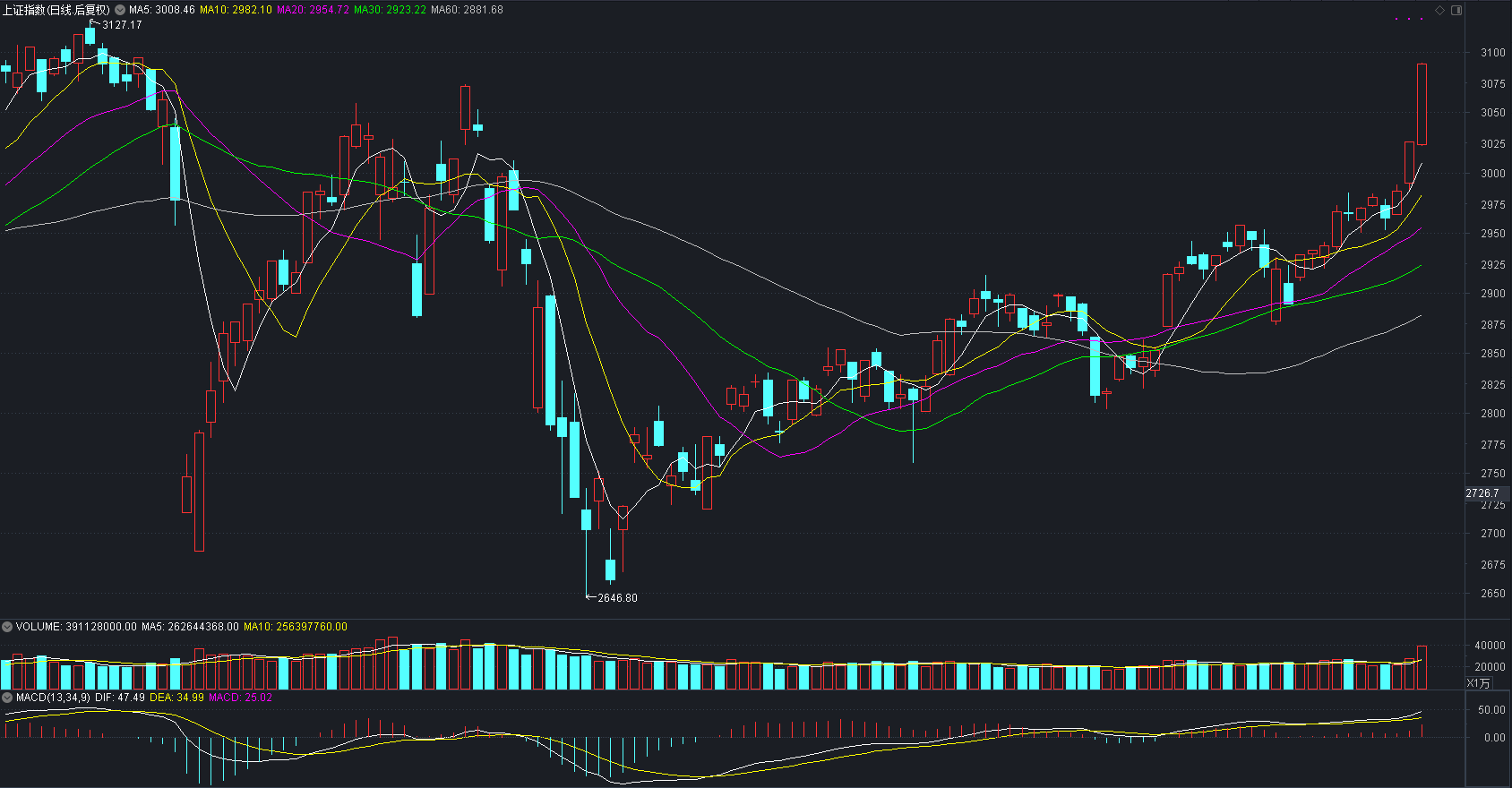The width and height of the screenshot is (1512, 788).
Task: Click the 上证指数(日线,后复权) chart title
Action: click(56, 10)
